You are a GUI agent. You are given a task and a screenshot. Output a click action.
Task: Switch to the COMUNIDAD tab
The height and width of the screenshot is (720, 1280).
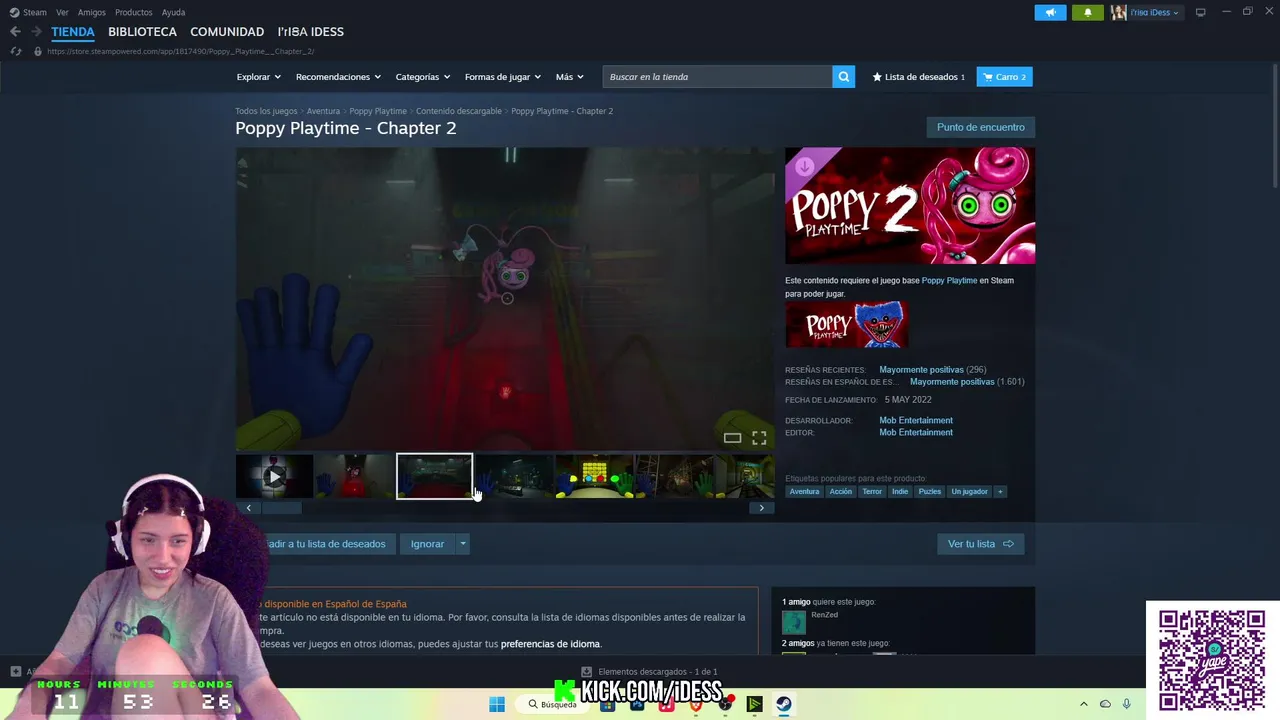(227, 32)
